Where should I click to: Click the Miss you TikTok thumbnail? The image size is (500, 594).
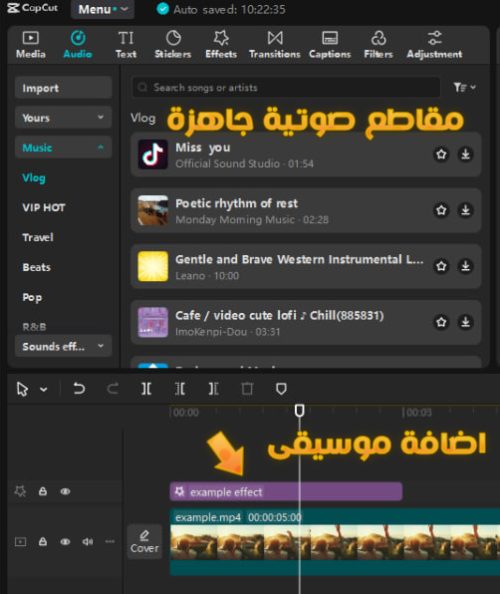pyautogui.click(x=153, y=154)
